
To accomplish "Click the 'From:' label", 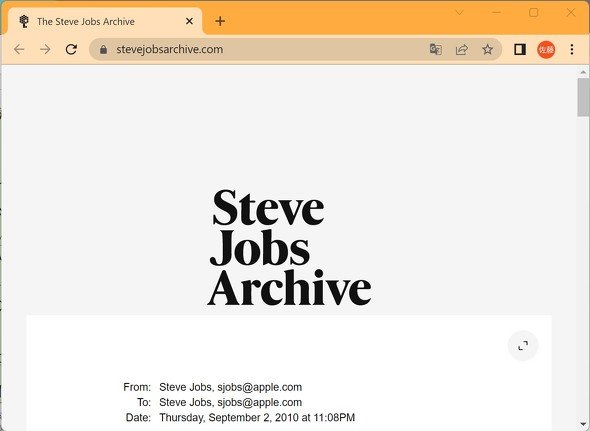I will pyautogui.click(x=137, y=387).
